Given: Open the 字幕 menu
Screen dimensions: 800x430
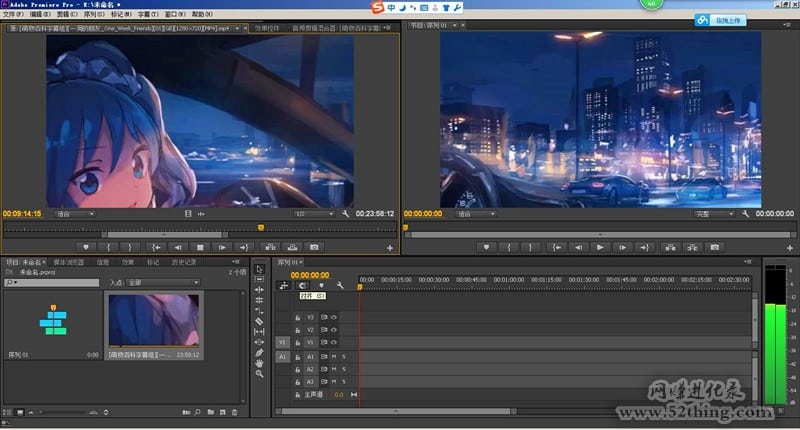Looking at the screenshot, I should (148, 14).
